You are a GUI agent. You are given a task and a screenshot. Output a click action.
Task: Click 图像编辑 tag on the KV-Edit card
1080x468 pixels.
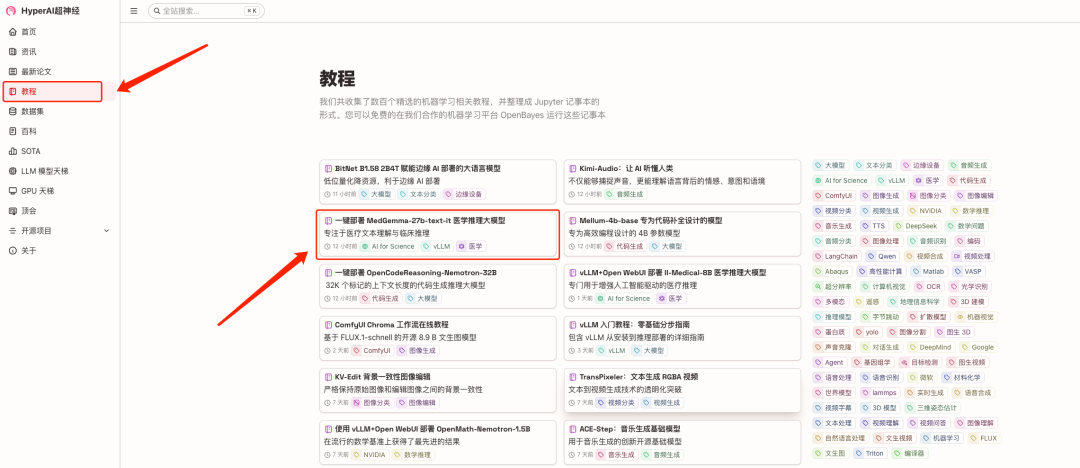pos(417,403)
